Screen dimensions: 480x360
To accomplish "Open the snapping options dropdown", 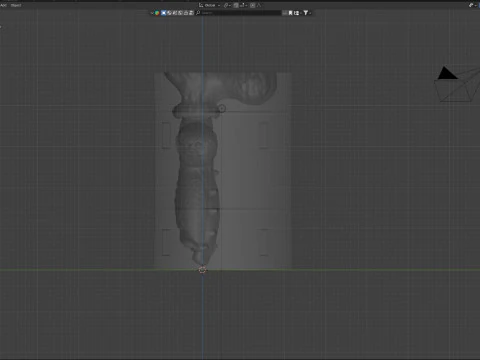I will [x=243, y=5].
